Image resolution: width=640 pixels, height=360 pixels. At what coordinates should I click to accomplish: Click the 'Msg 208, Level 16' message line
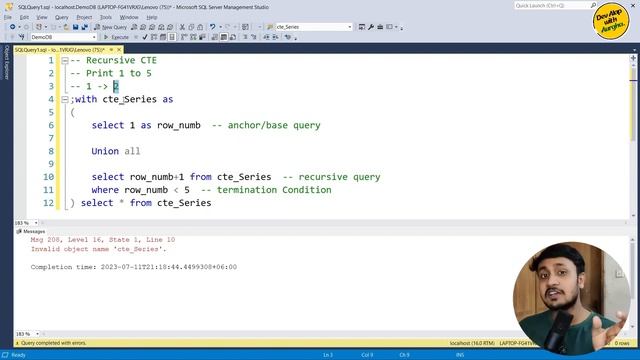click(x=103, y=240)
